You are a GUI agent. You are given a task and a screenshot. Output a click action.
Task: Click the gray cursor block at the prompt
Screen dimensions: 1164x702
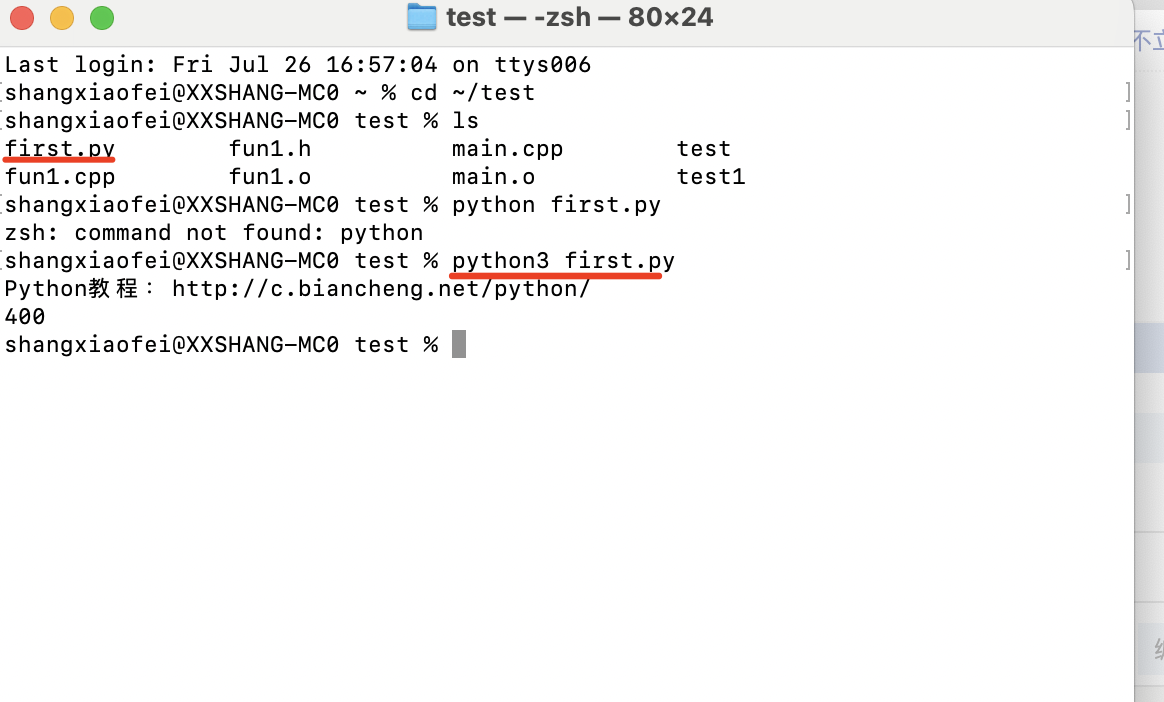(x=459, y=345)
